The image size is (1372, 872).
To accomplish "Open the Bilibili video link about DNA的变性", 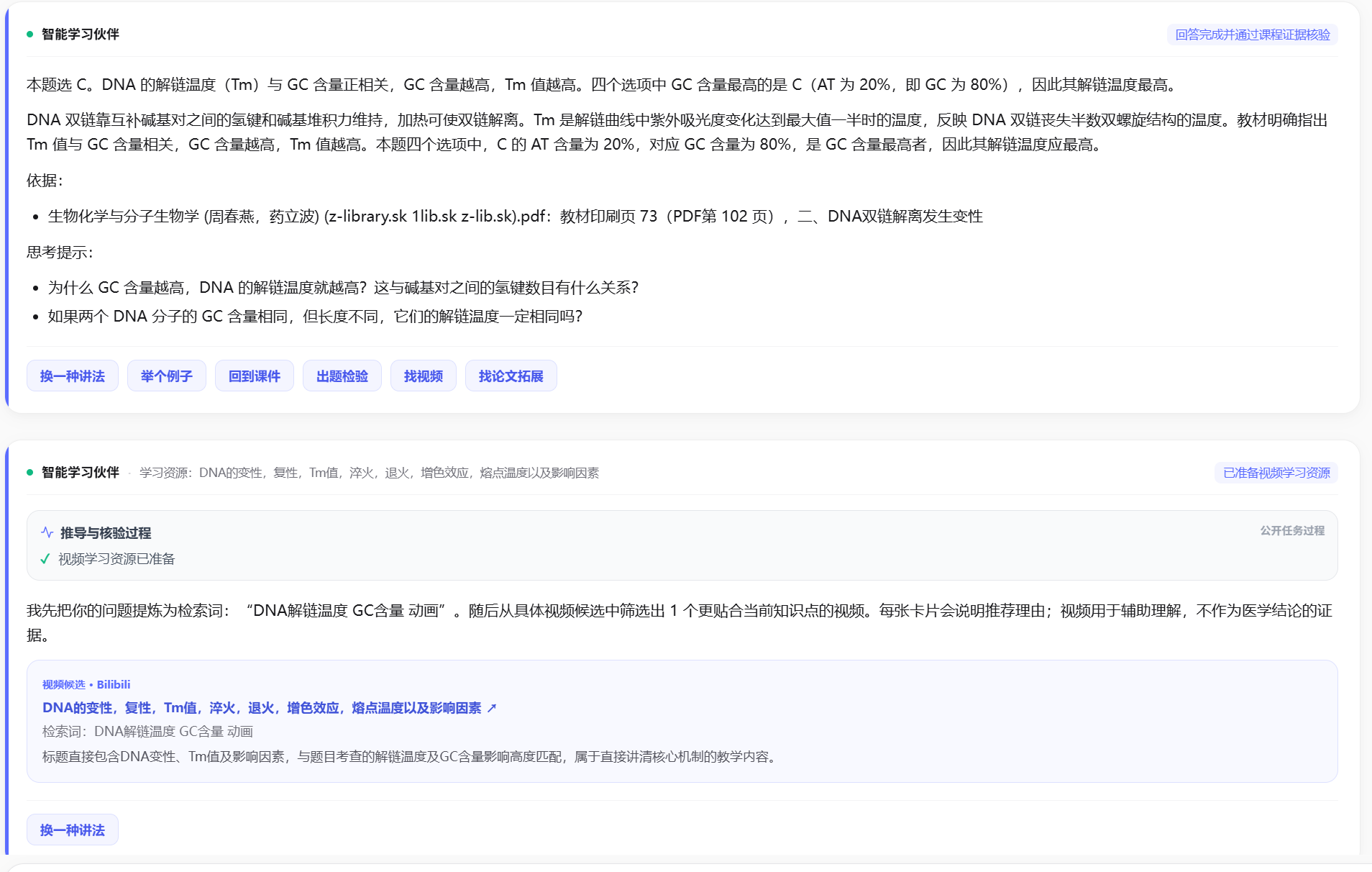I will coord(262,708).
